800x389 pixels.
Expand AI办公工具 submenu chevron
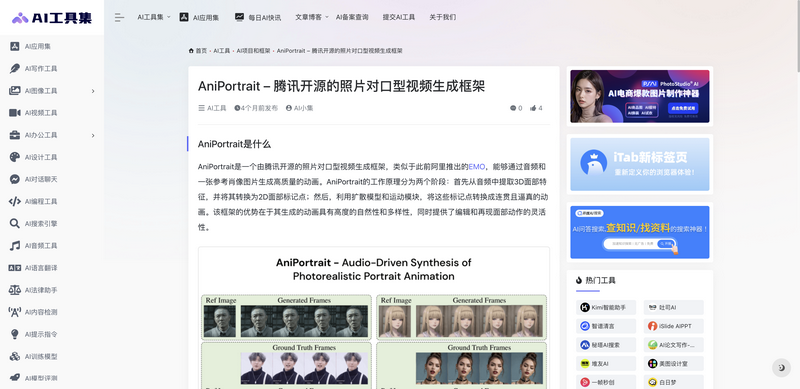[x=93, y=135]
